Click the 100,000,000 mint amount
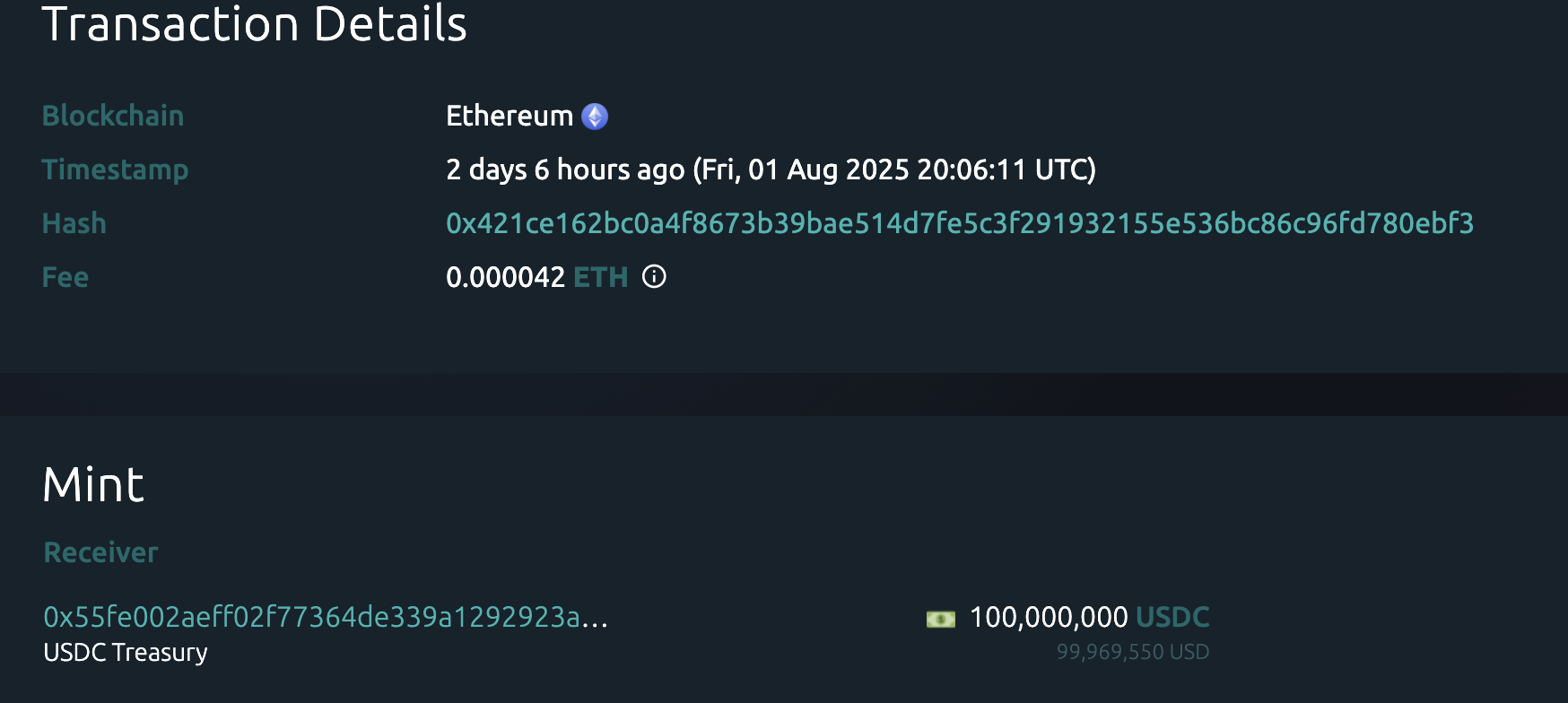 (x=1049, y=617)
